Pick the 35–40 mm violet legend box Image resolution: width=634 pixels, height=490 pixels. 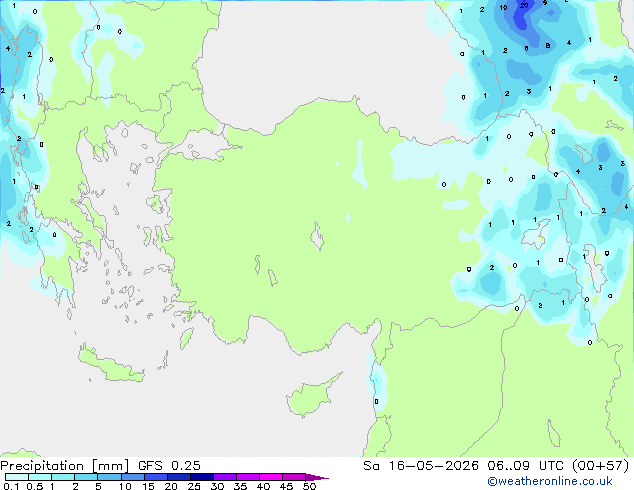248,477
